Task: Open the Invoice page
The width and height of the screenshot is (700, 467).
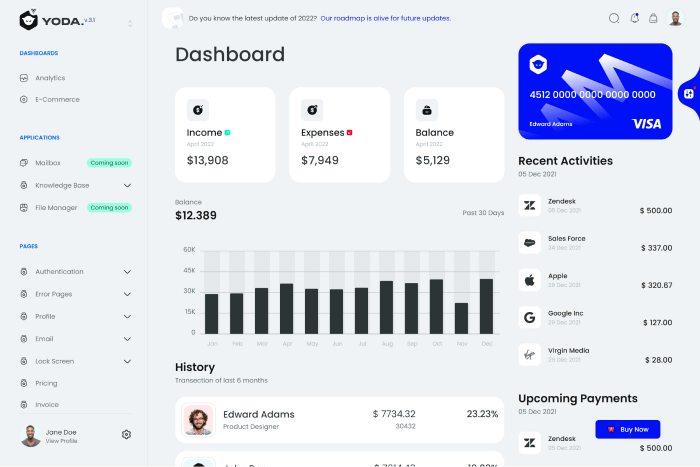Action: 47,404
